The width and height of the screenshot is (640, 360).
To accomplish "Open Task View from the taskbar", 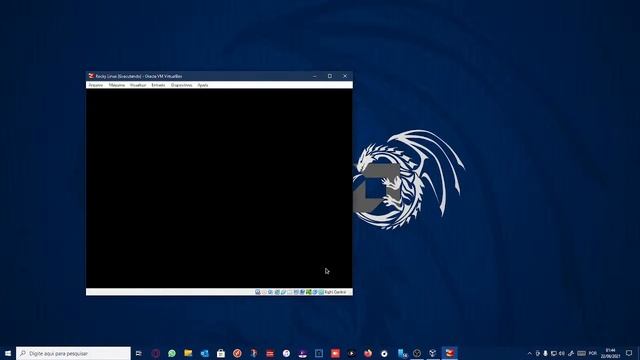I will pyautogui.click(x=139, y=353).
